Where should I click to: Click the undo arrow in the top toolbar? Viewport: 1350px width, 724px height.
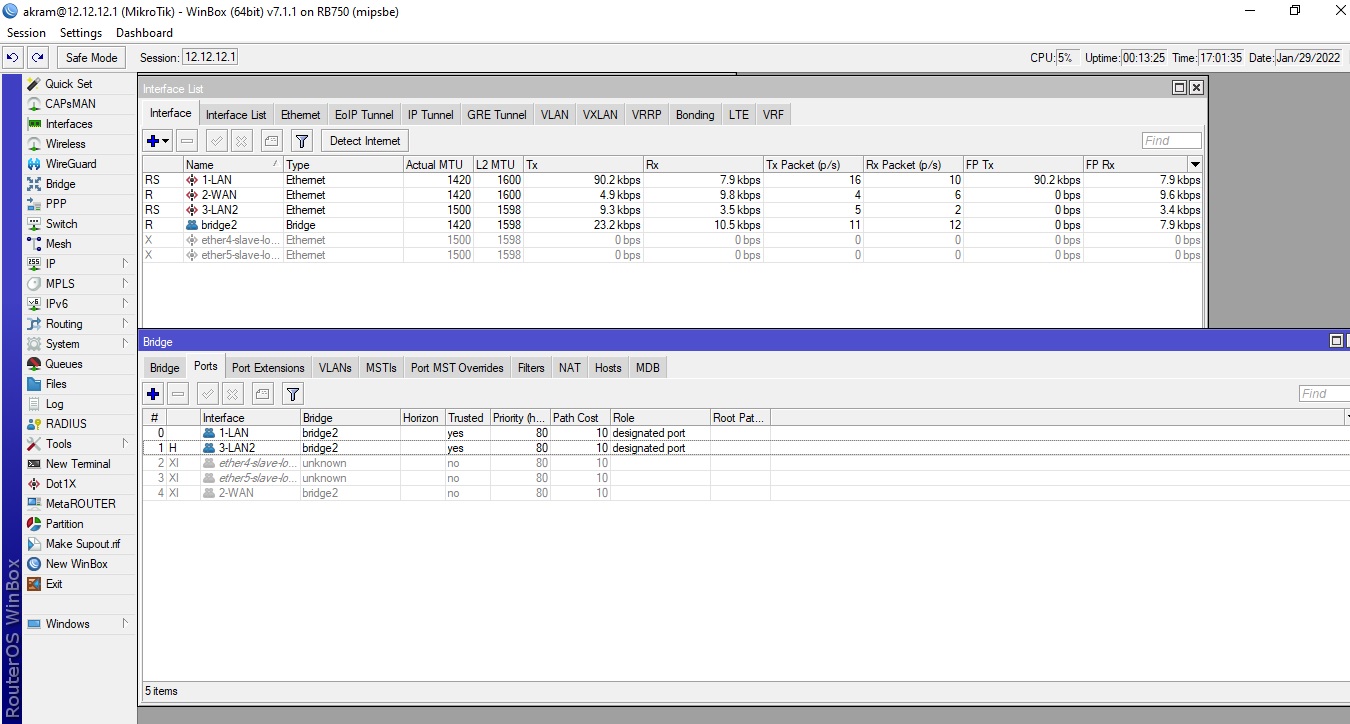12,57
